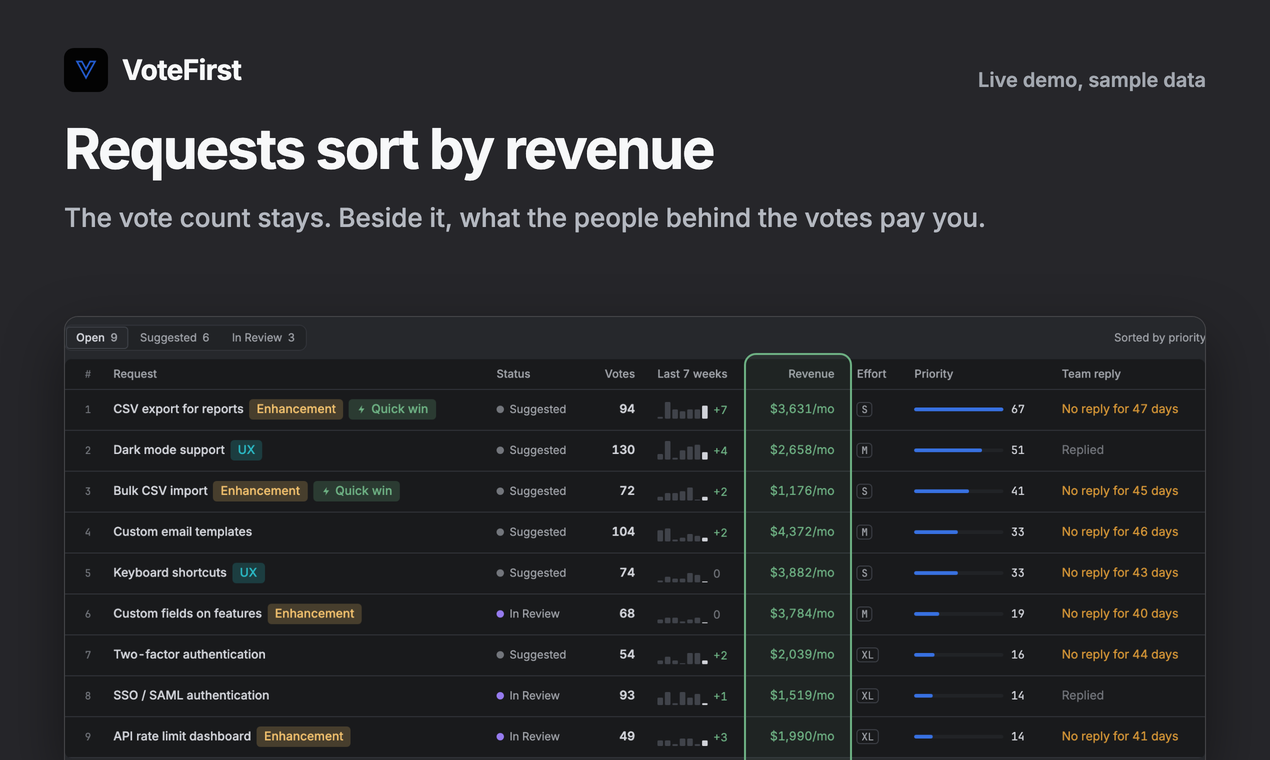Image resolution: width=1270 pixels, height=760 pixels.
Task: Open the Sorted by priority control
Action: (1159, 338)
